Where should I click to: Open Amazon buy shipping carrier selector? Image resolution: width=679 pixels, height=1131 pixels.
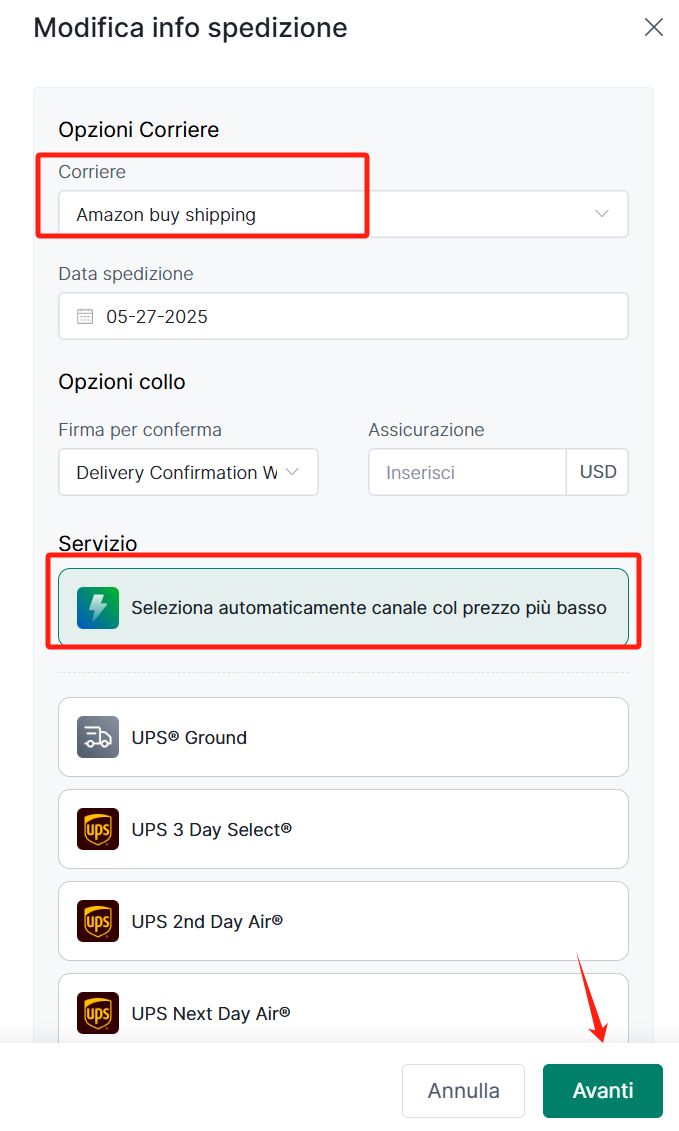click(343, 214)
